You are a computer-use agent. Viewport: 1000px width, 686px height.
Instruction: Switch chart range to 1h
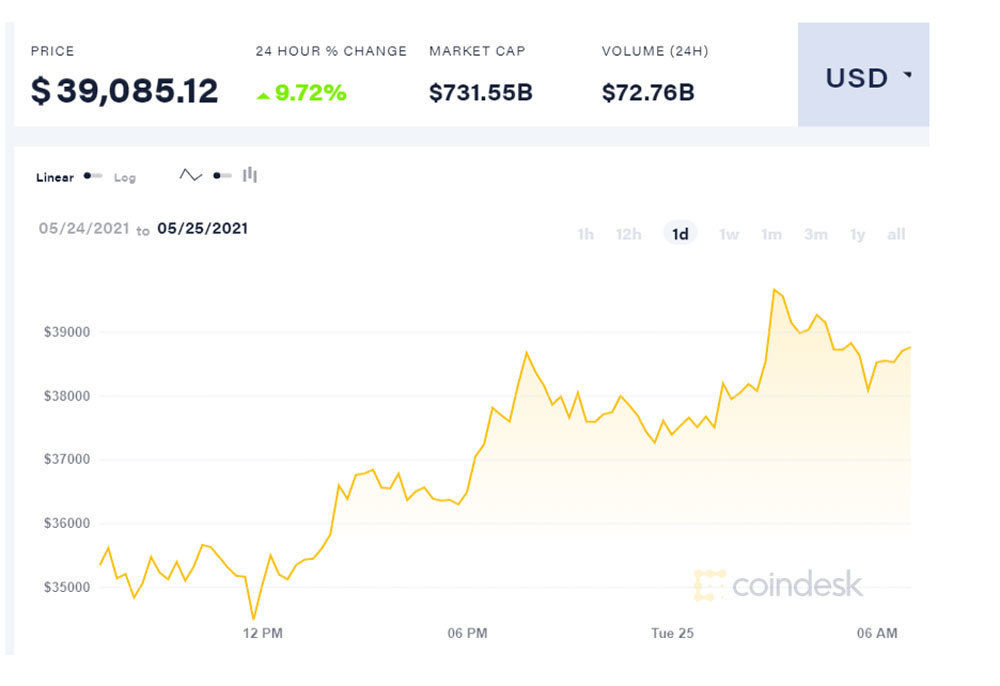click(585, 234)
